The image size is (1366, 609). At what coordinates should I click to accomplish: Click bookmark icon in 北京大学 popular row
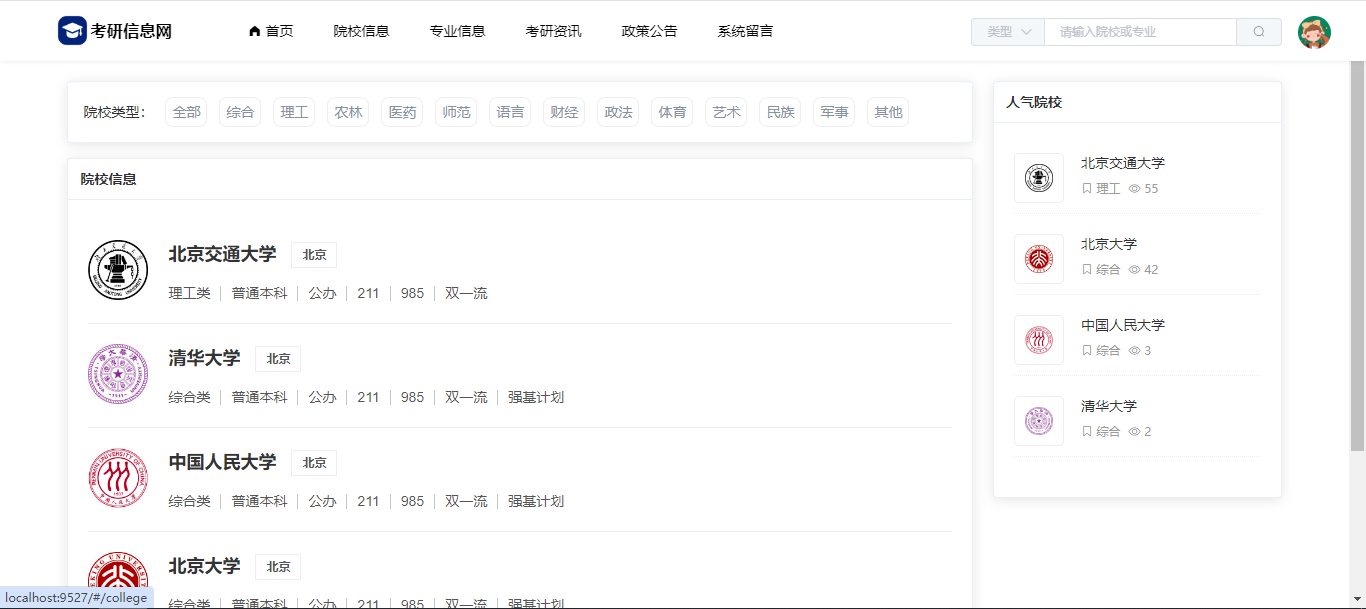pos(1087,270)
